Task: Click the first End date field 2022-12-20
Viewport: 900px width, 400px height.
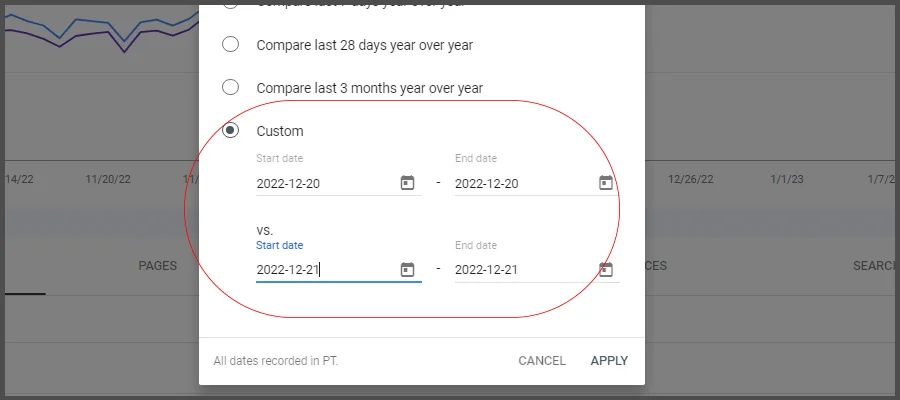Action: pos(518,184)
